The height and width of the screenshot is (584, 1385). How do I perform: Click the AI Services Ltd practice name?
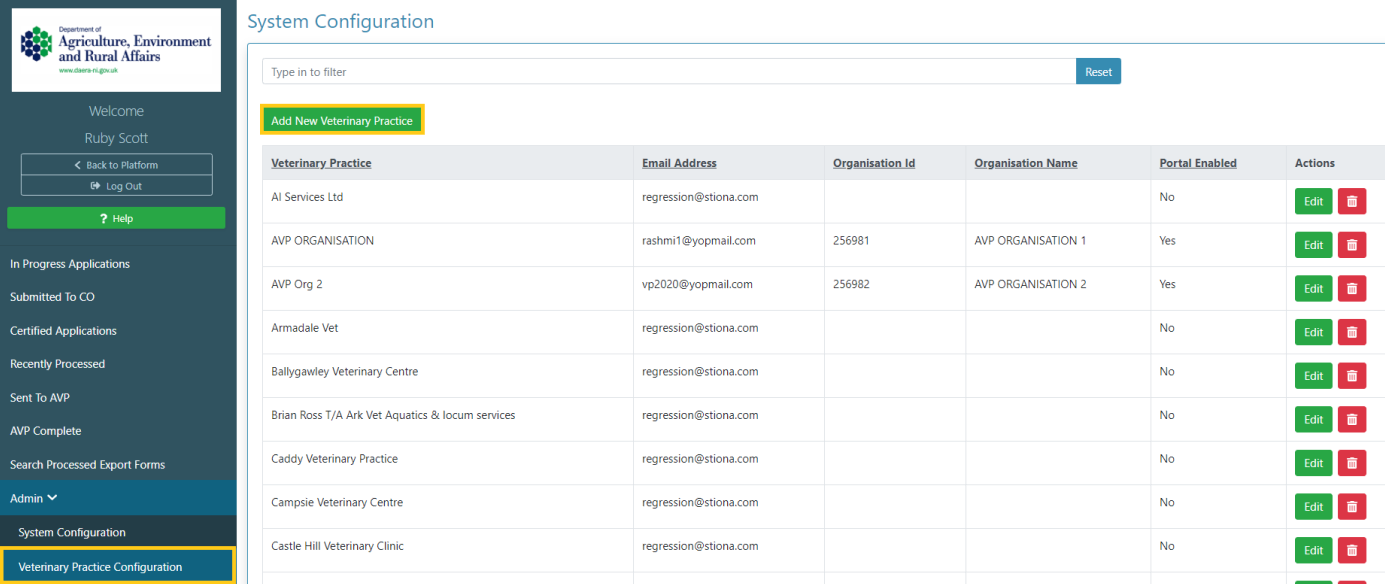(x=307, y=197)
